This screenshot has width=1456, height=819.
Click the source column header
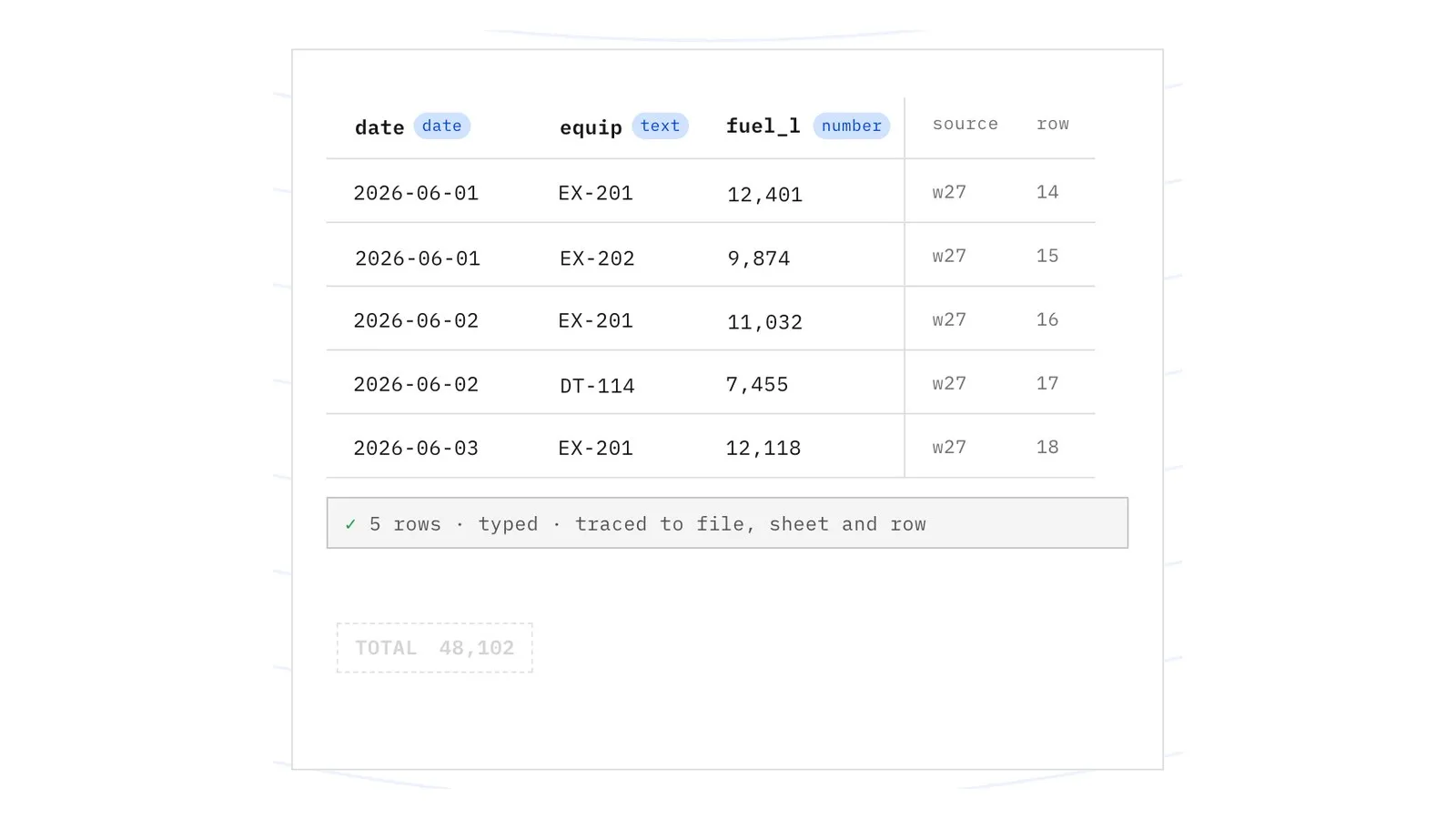click(x=965, y=124)
